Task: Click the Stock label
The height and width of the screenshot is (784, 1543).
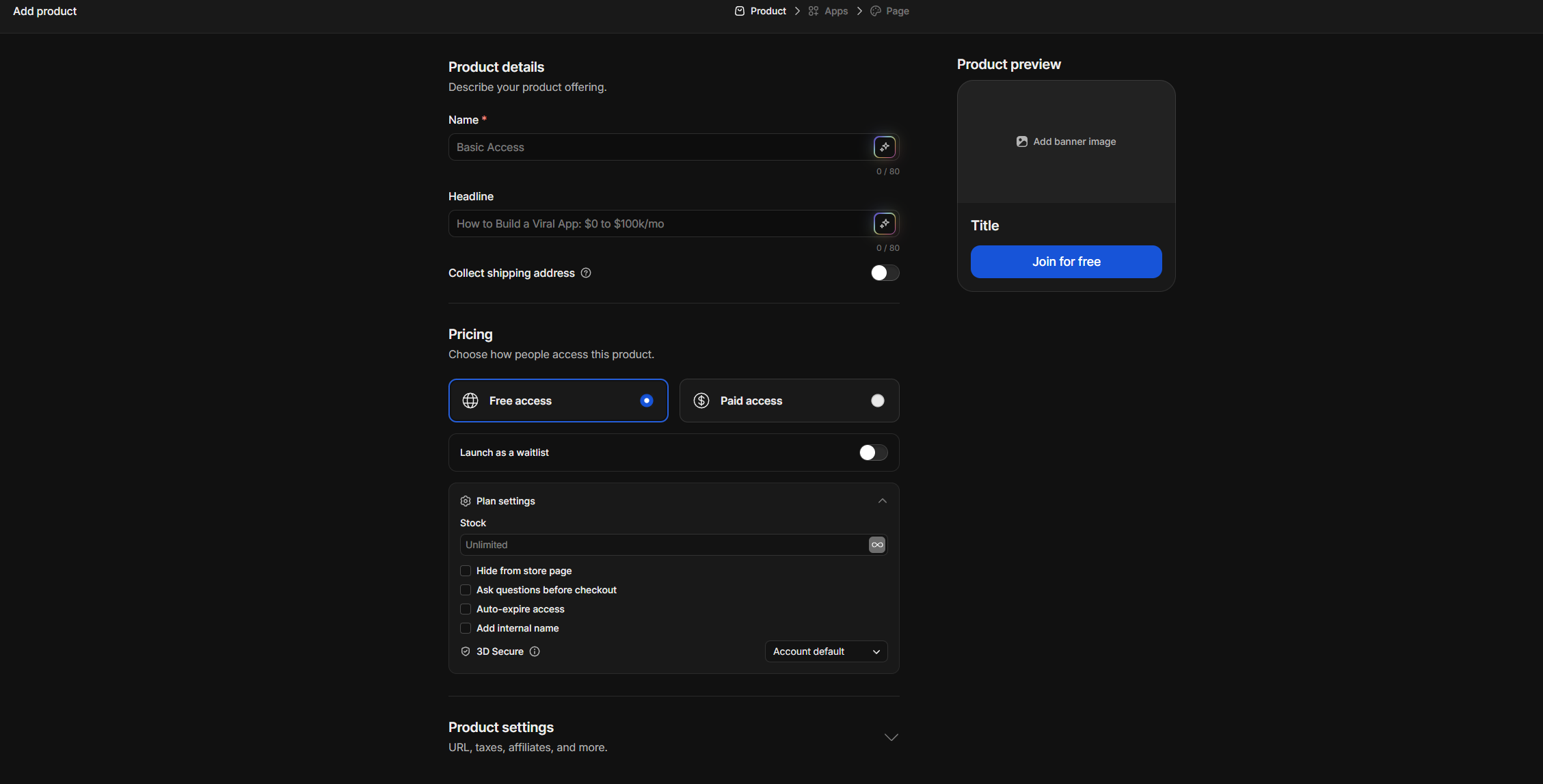Action: pyautogui.click(x=473, y=523)
